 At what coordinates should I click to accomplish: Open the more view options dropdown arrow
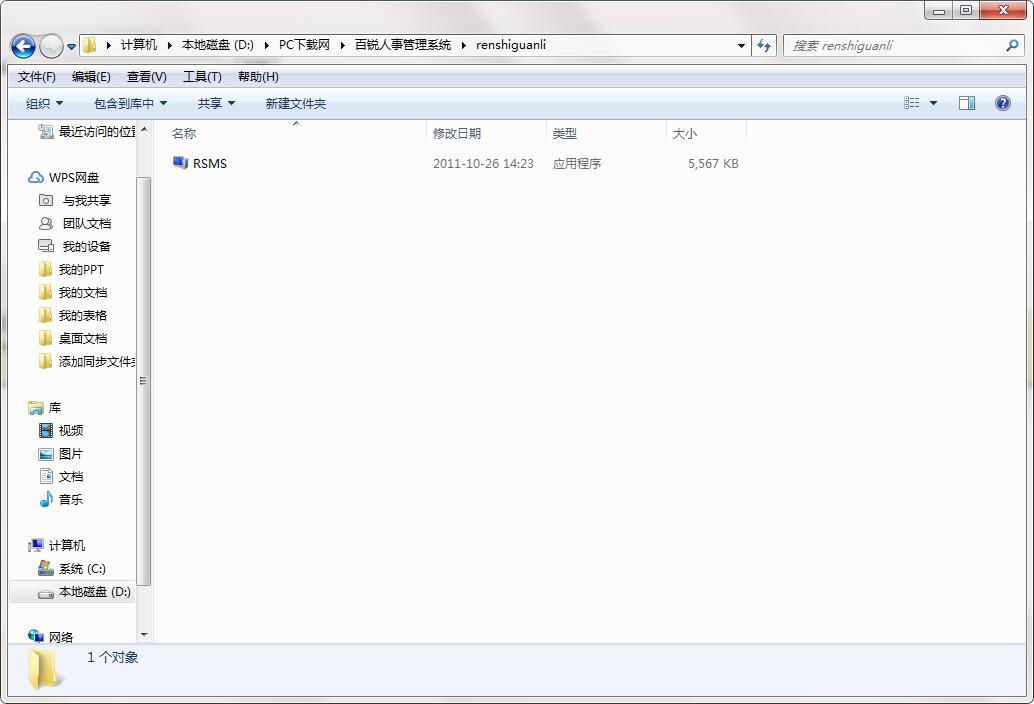point(933,103)
